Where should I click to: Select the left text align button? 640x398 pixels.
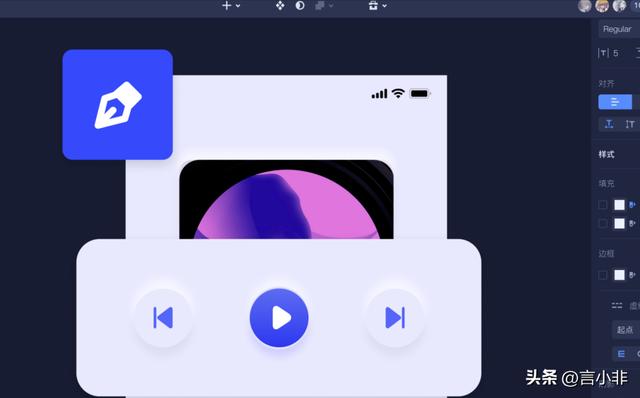point(615,102)
